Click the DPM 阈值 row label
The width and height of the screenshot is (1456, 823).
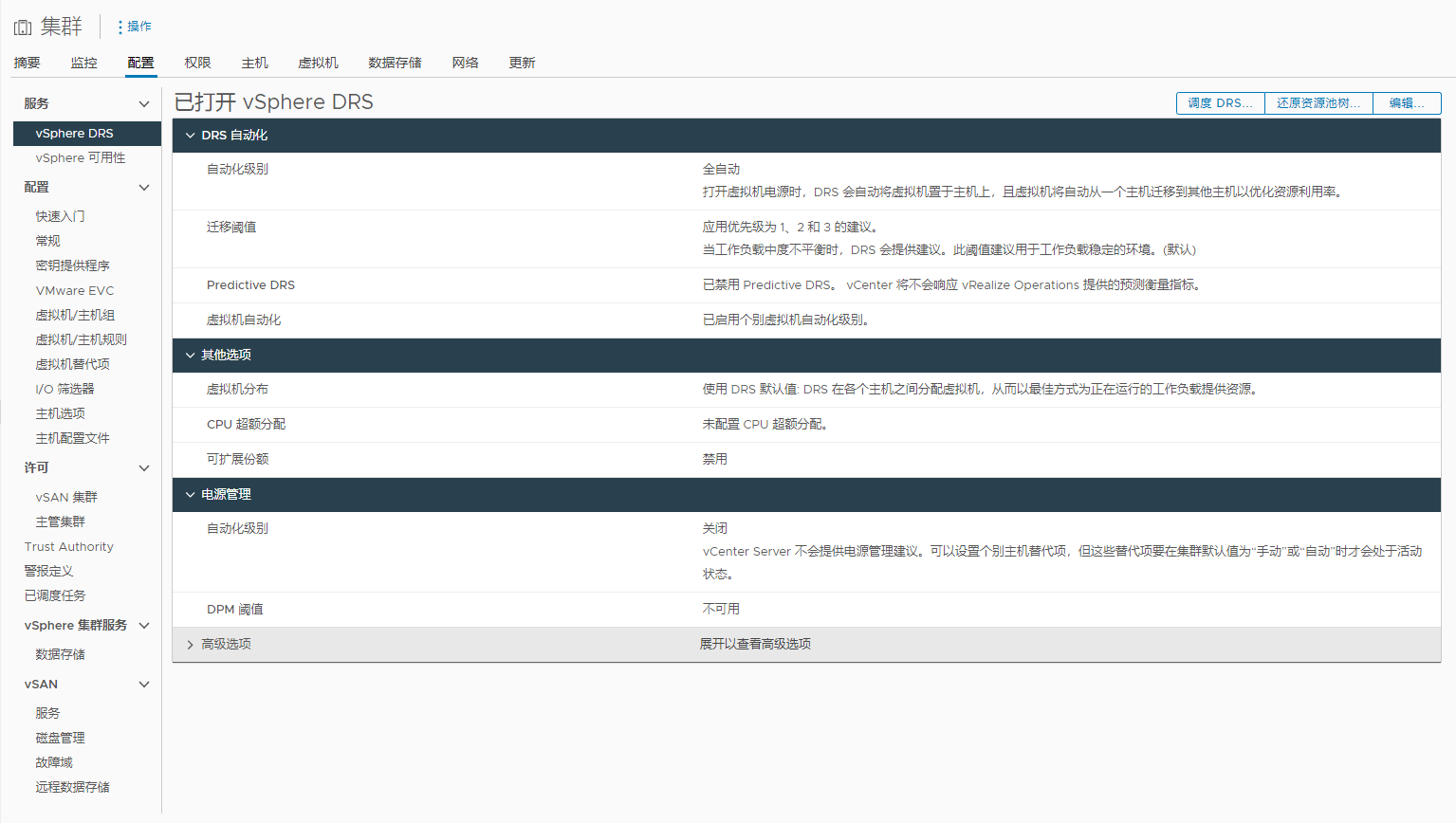tap(234, 610)
